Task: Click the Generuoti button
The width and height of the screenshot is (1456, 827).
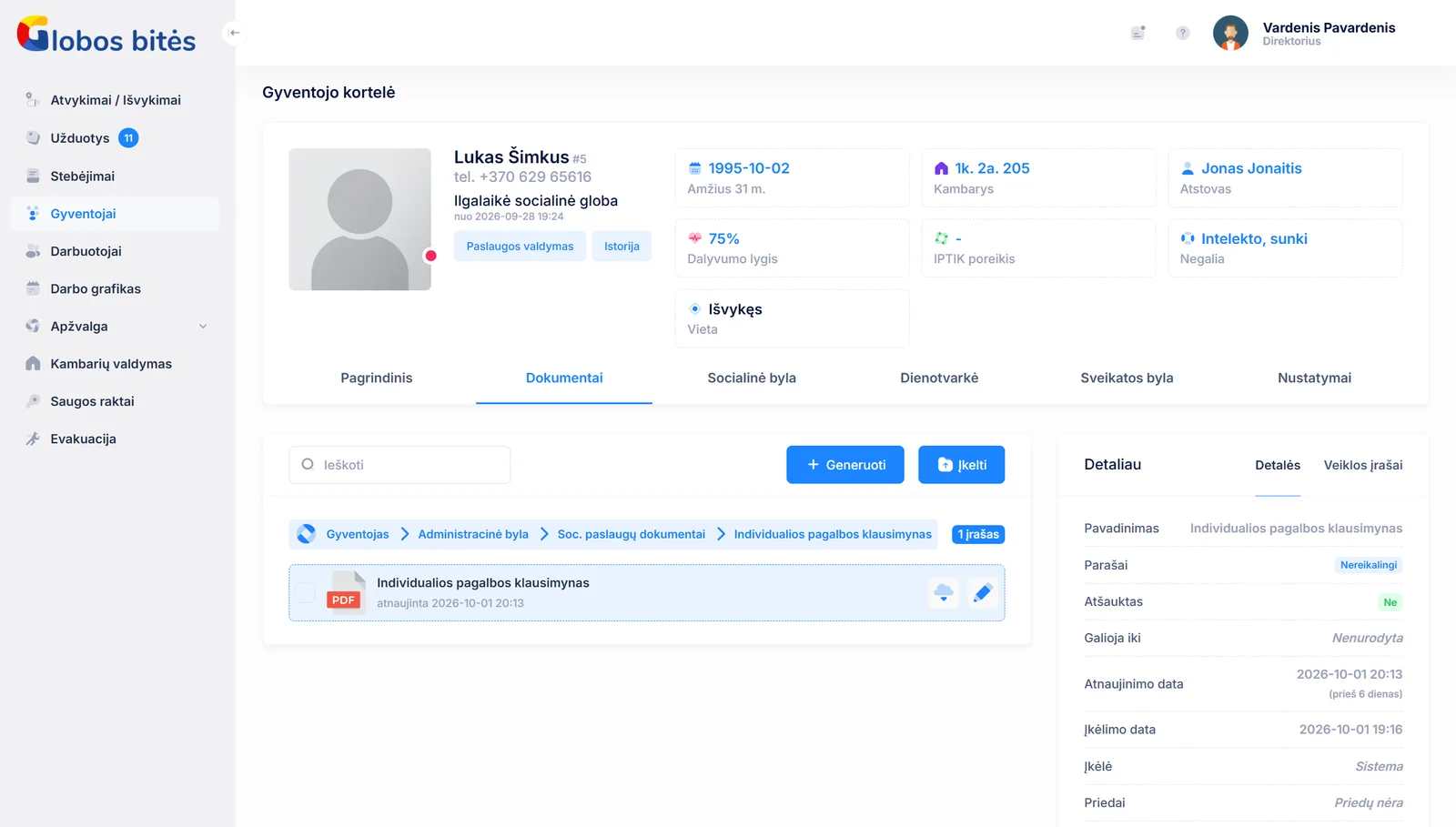Action: point(845,465)
